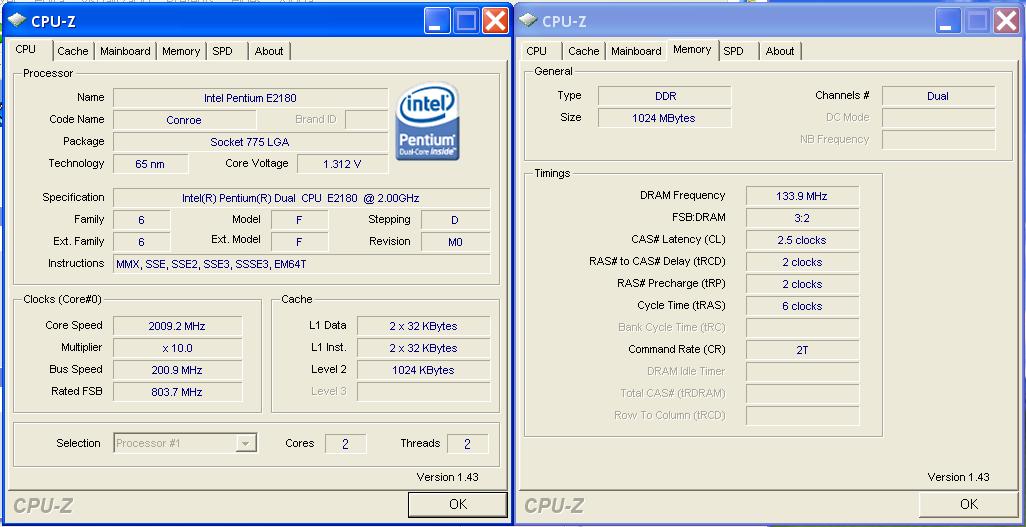Click the Intel Pentium Dual-Core logo
This screenshot has width=1026, height=527.
coord(427,121)
